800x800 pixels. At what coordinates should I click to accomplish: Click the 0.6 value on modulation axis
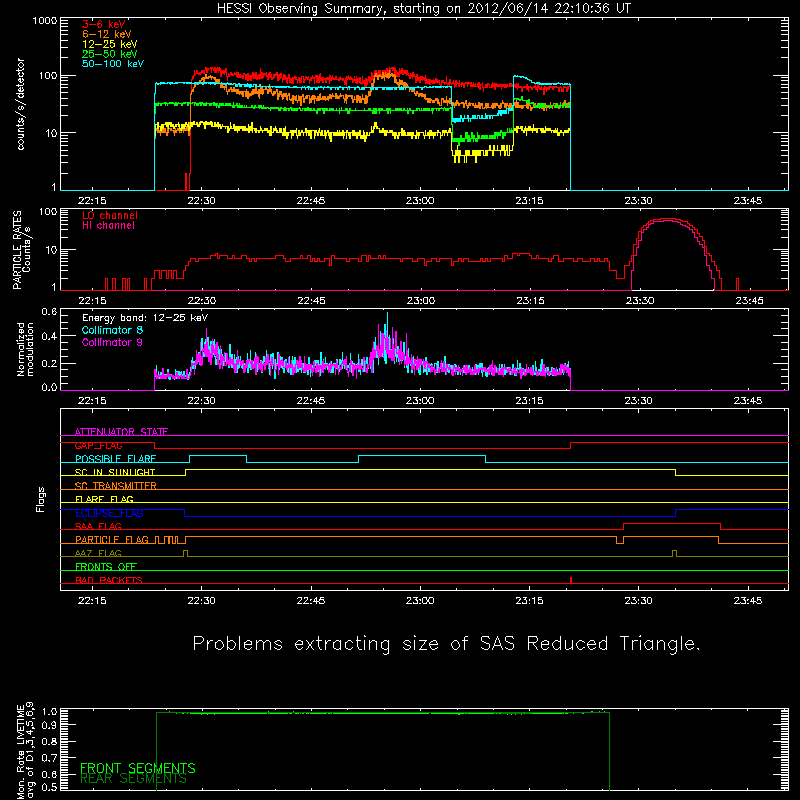(x=49, y=312)
